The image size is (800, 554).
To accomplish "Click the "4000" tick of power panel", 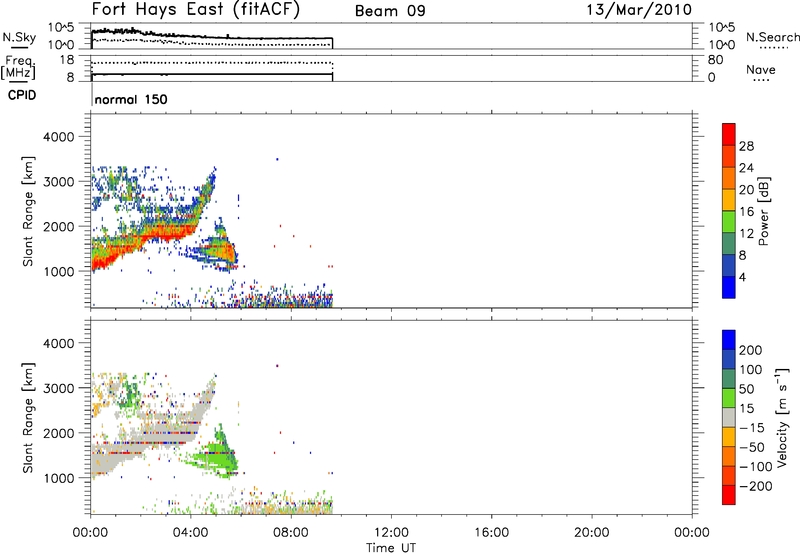I will [59, 137].
